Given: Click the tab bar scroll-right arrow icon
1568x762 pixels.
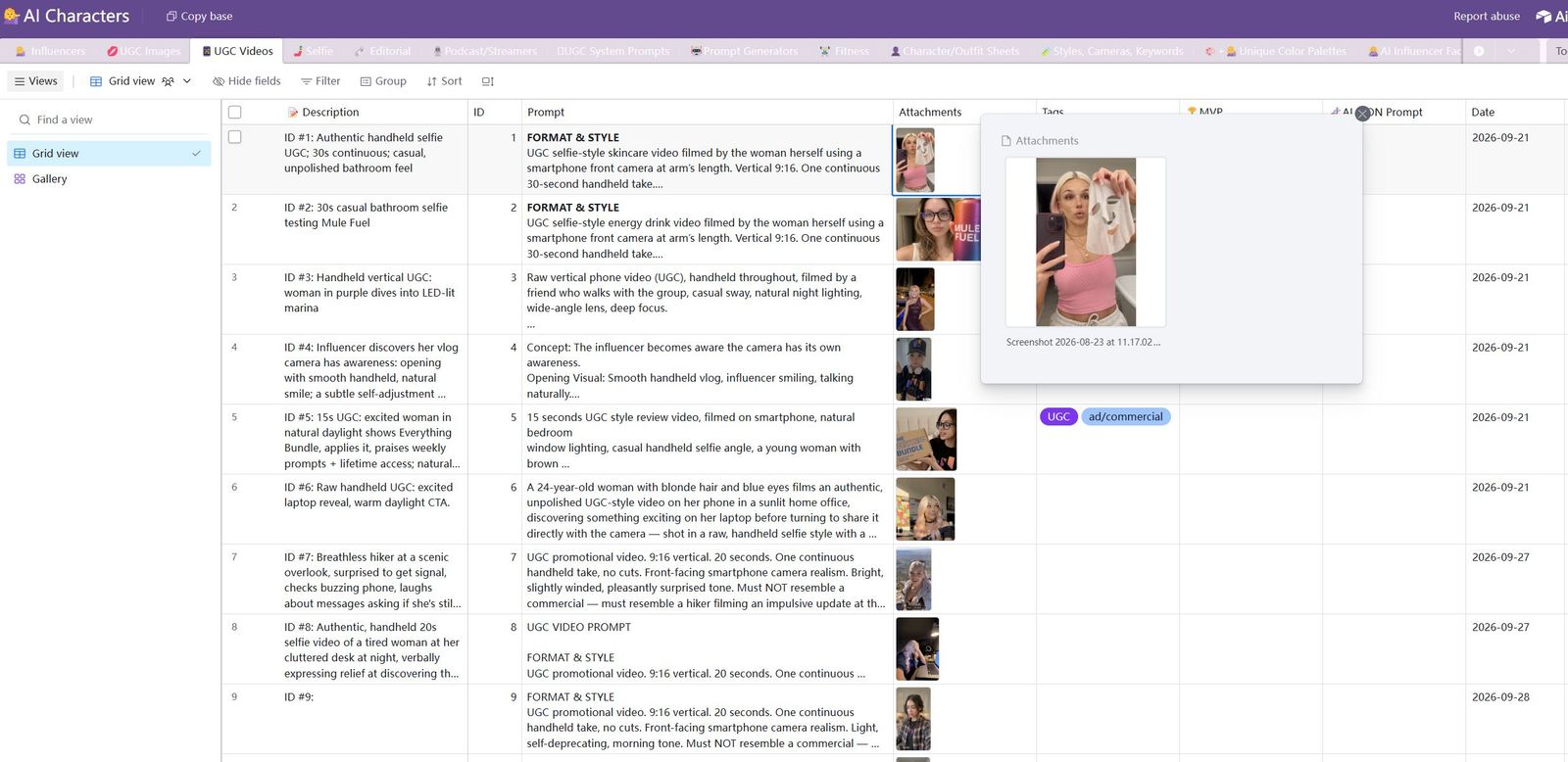Looking at the screenshot, I should tap(1479, 51).
